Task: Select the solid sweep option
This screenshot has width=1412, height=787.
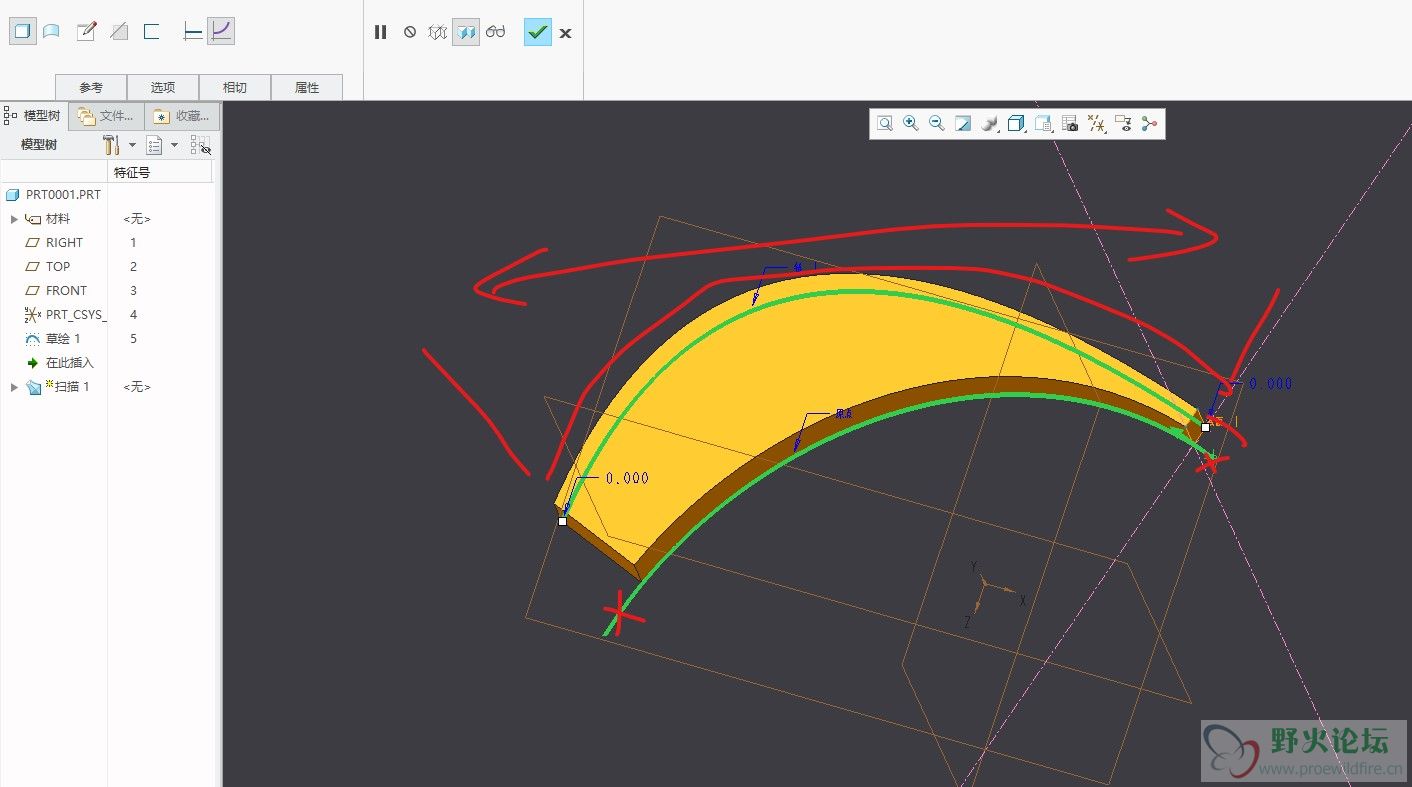Action: pos(22,32)
